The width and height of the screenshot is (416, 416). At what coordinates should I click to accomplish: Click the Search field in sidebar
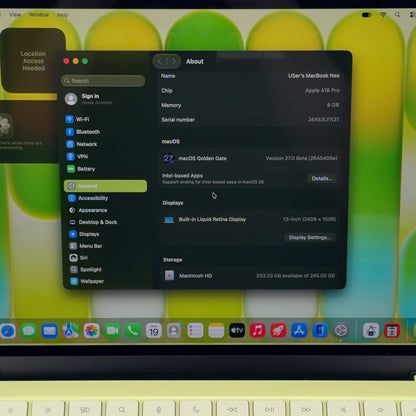(103, 81)
